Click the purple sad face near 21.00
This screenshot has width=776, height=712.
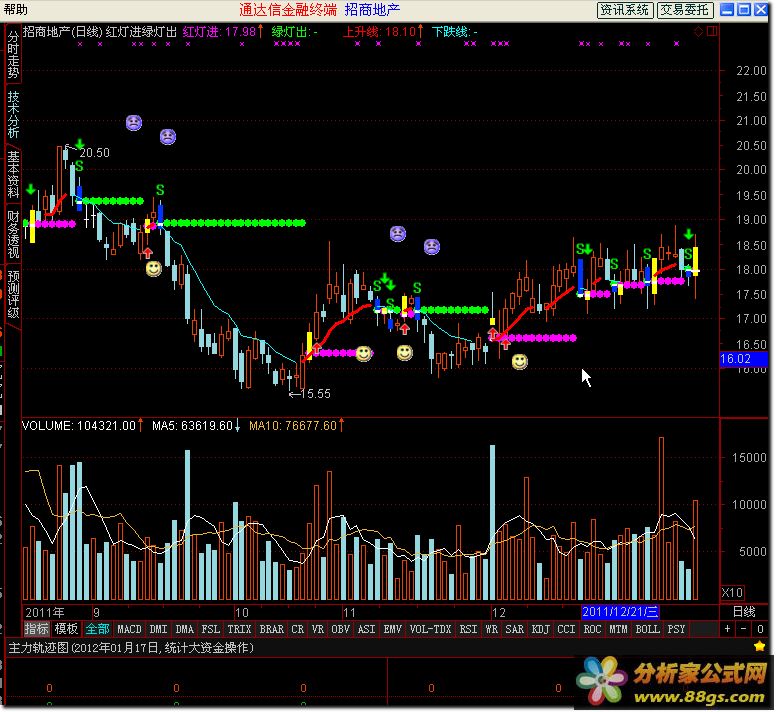(x=134, y=122)
